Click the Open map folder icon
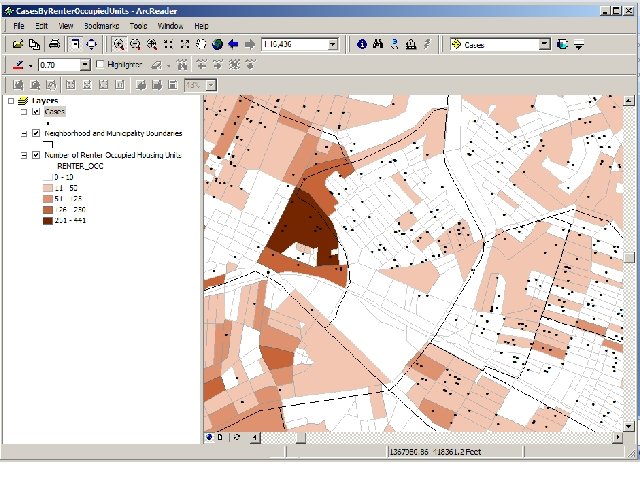This screenshot has height=480, width=640. (x=18, y=44)
